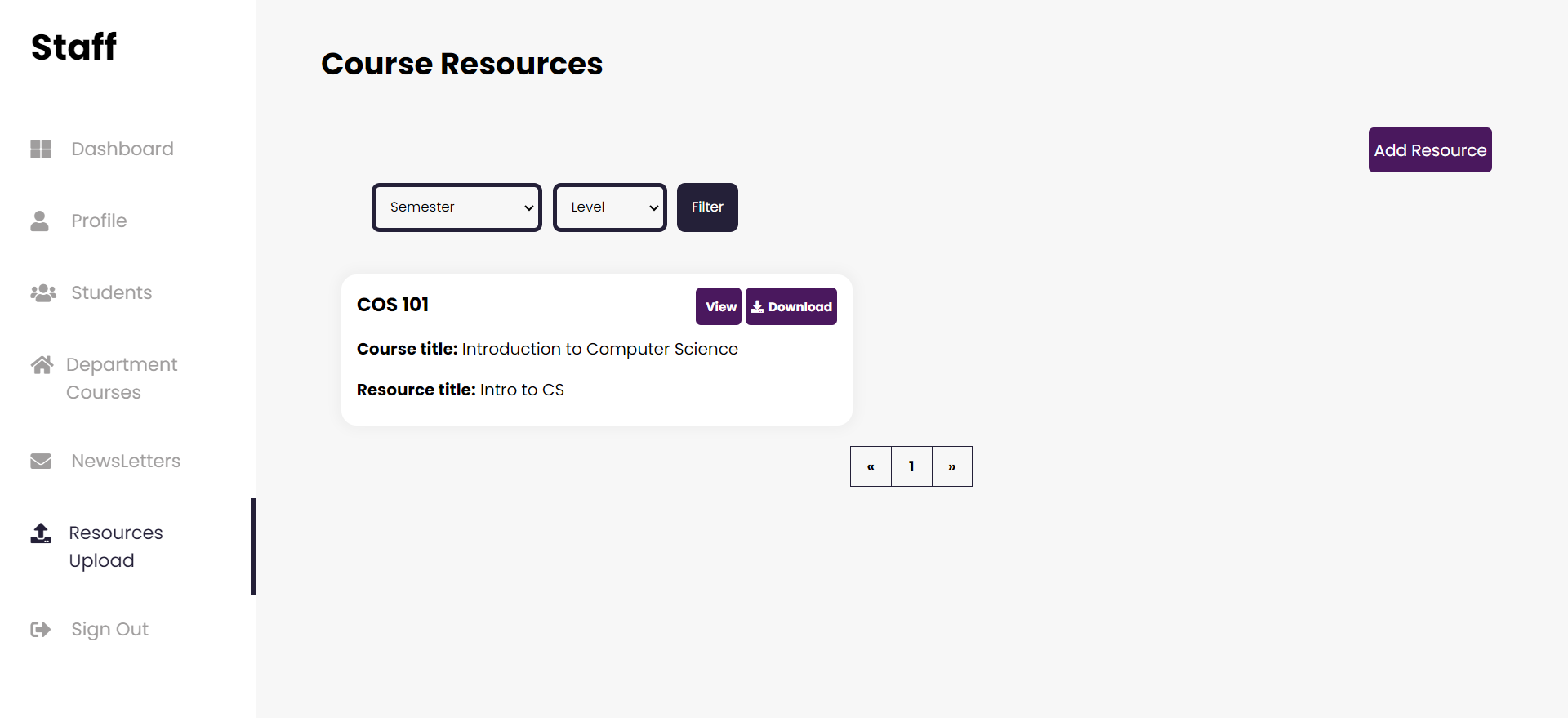Select NewsLetters from the sidebar menu

click(127, 461)
